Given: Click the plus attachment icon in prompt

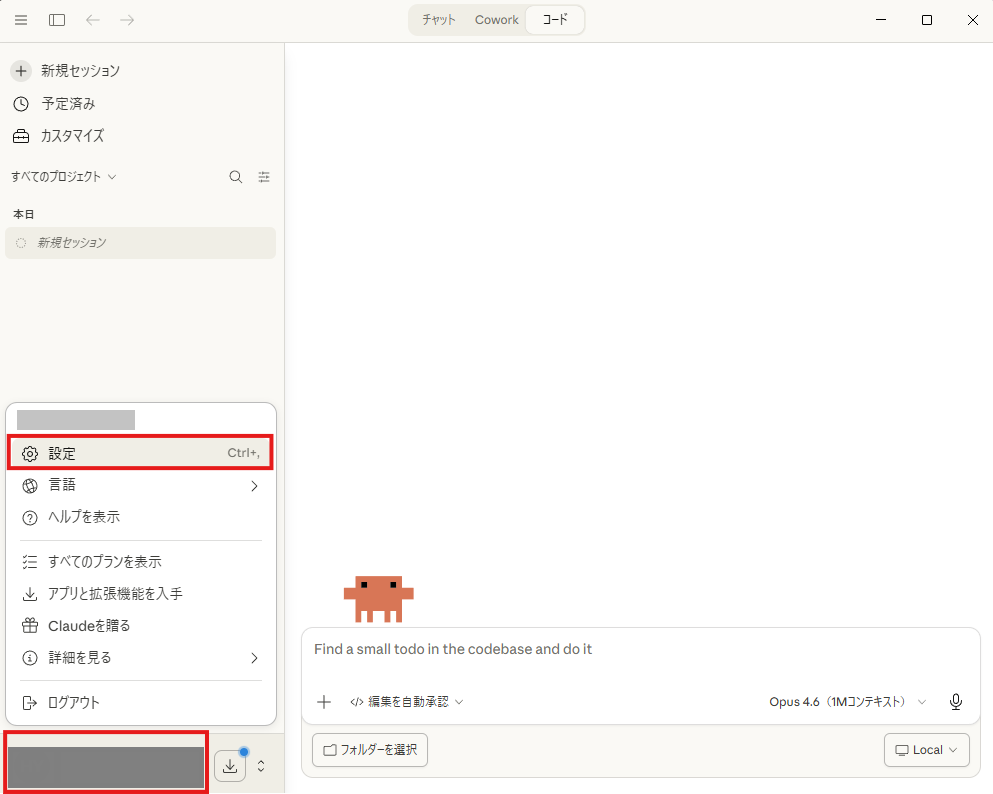Looking at the screenshot, I should click(x=324, y=702).
